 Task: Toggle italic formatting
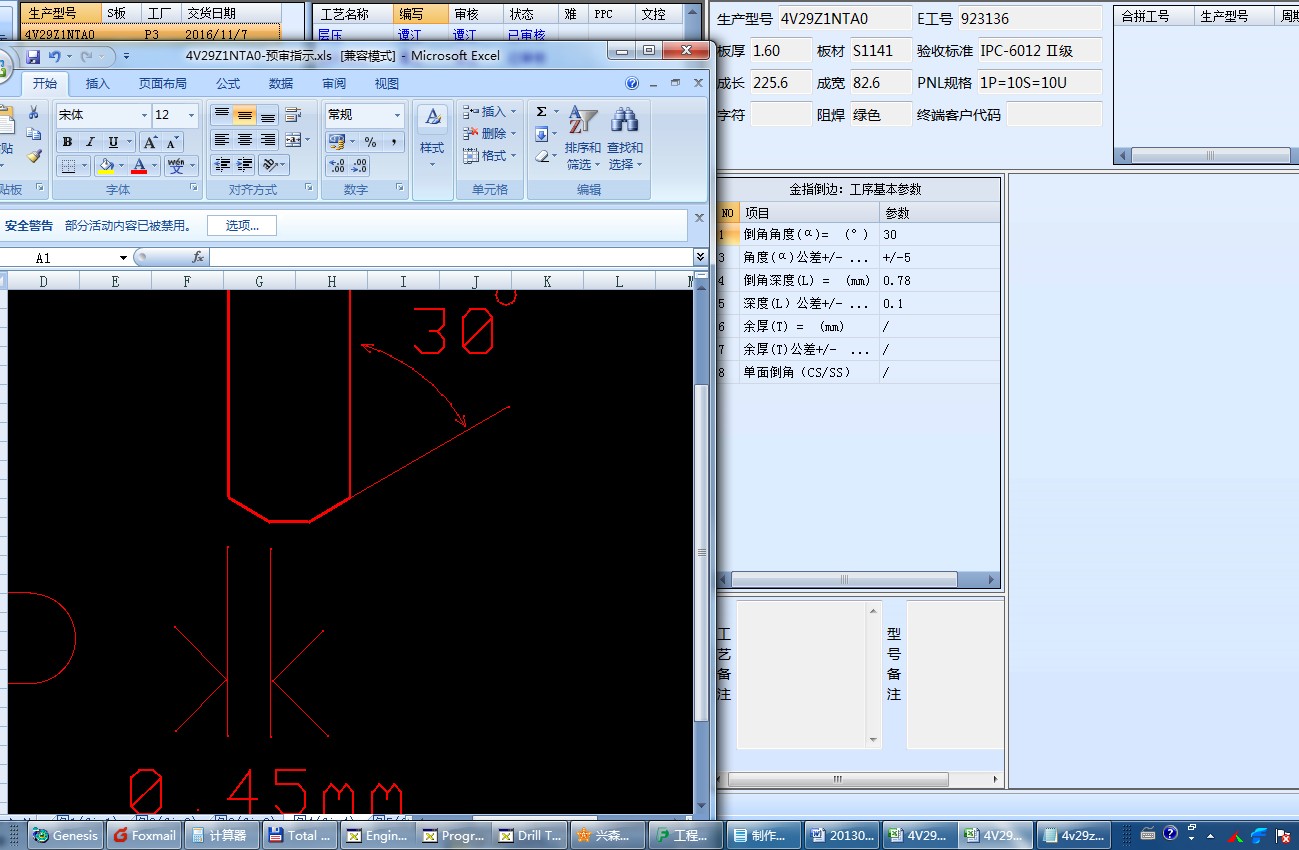[90, 142]
